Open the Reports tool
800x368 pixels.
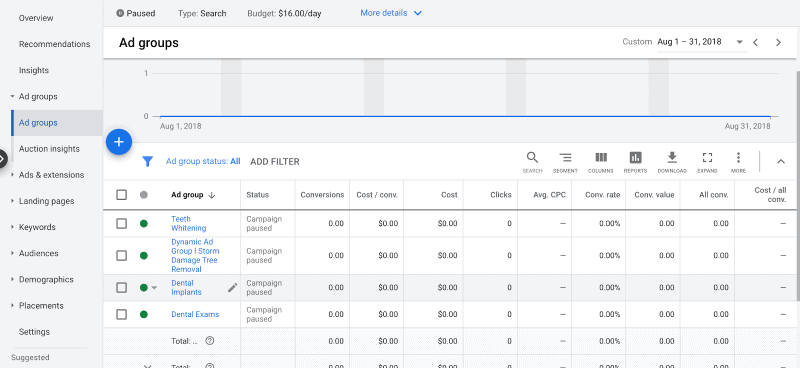tap(635, 162)
